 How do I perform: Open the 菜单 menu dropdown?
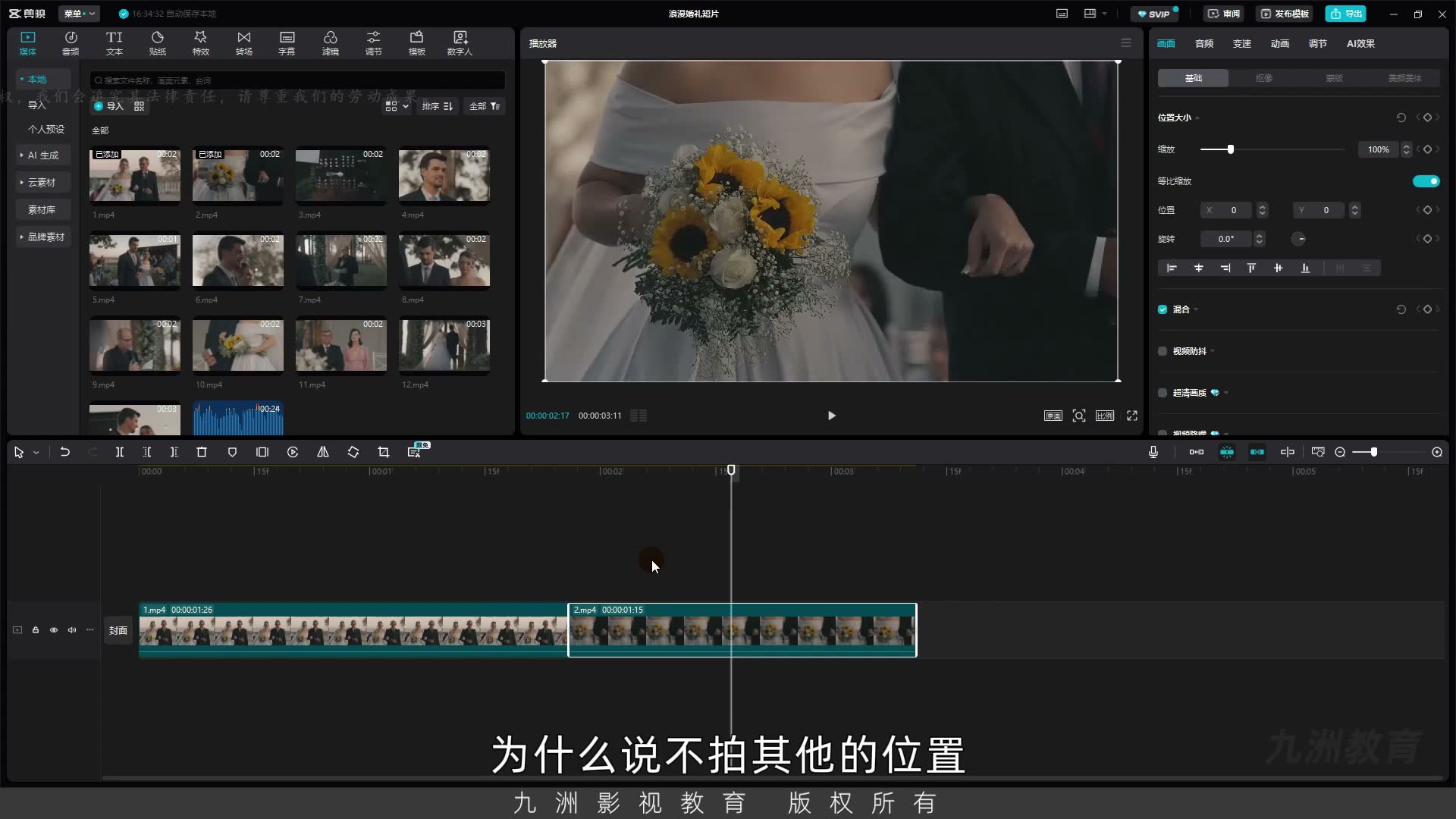(80, 14)
